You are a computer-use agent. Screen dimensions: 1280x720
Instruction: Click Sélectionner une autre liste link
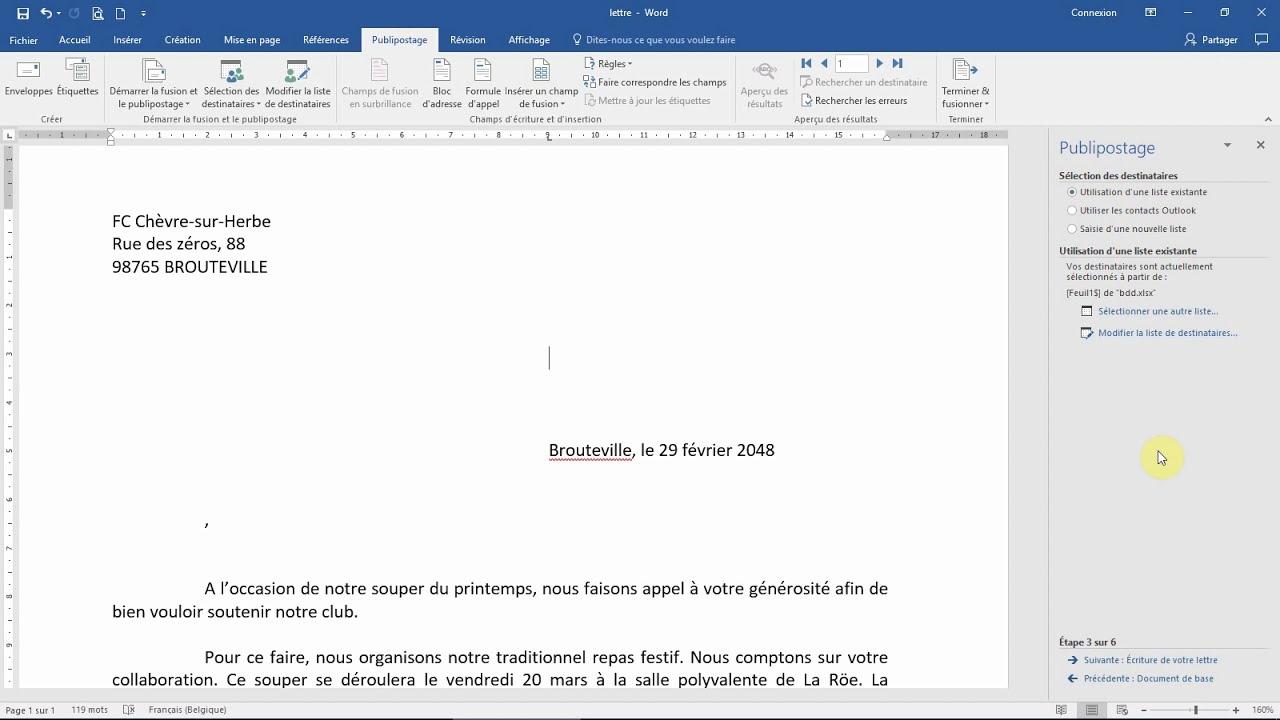pos(1158,311)
